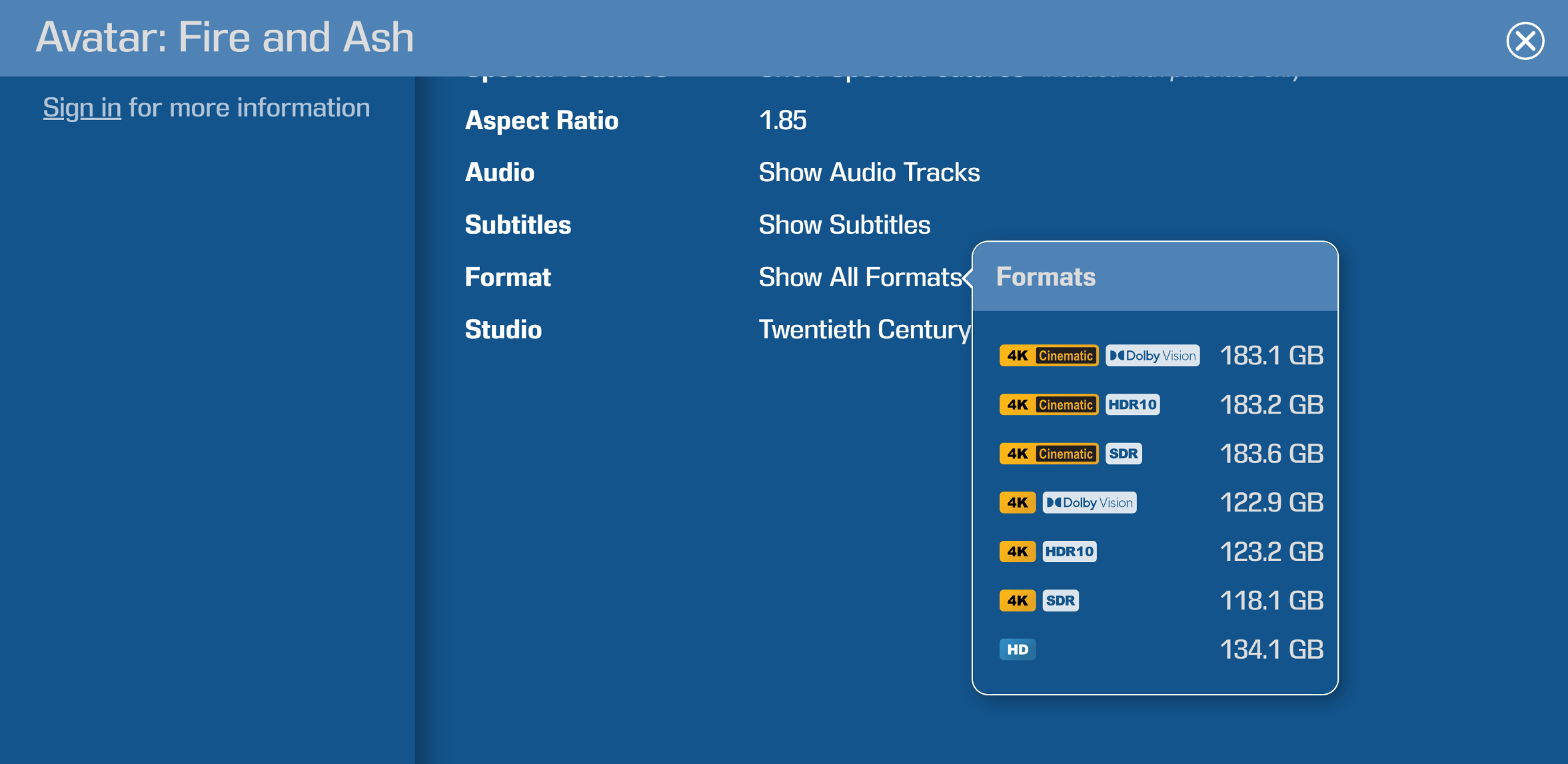Click the 123.2 GB file size
The image size is (1568, 764).
[x=1271, y=552]
